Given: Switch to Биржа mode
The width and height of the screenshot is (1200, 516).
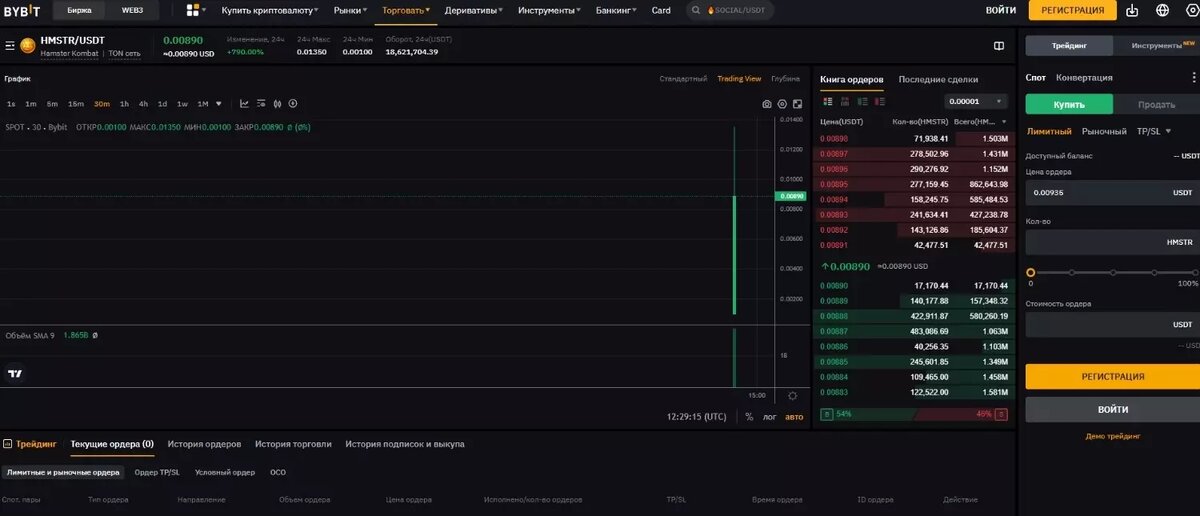Looking at the screenshot, I should (x=79, y=10).
